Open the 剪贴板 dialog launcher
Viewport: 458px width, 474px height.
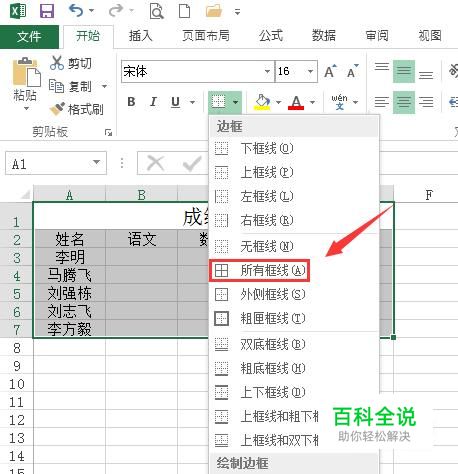click(108, 132)
